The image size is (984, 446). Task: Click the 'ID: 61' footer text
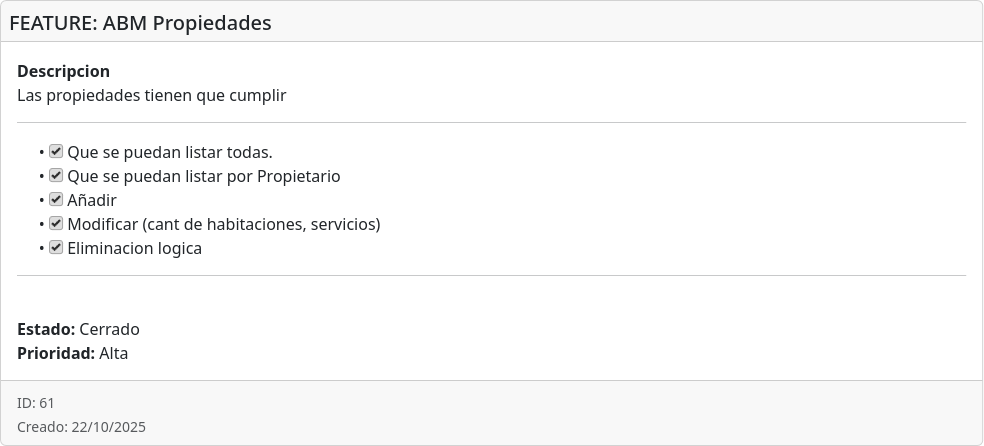(x=36, y=403)
